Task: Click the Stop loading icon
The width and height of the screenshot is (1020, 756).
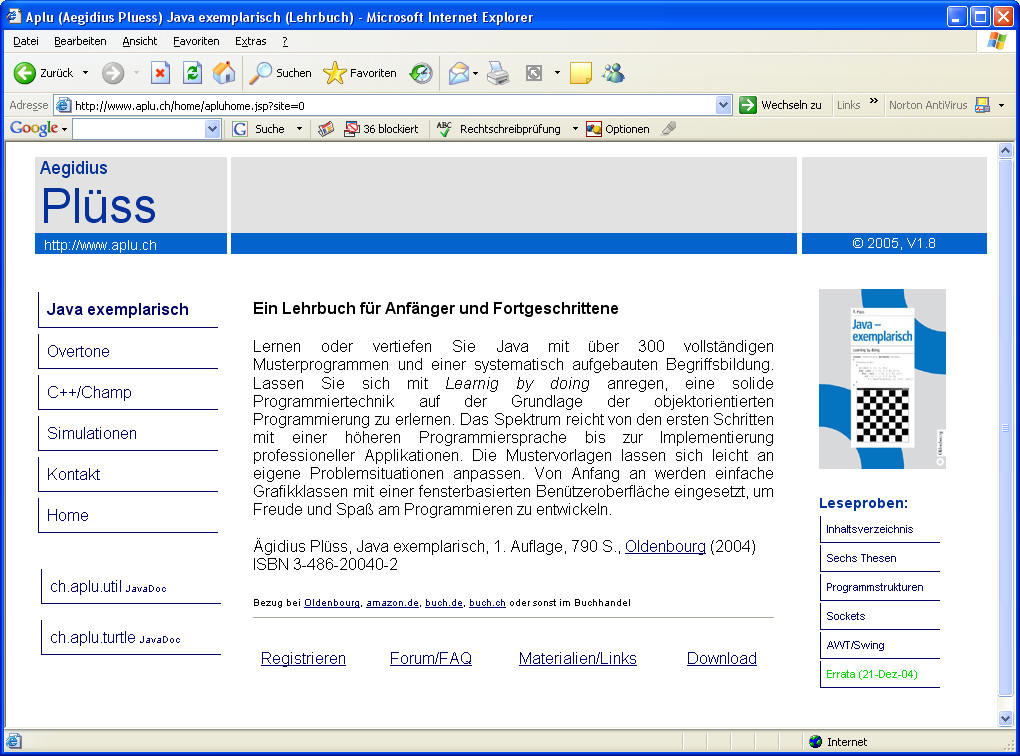Action: pyautogui.click(x=160, y=73)
